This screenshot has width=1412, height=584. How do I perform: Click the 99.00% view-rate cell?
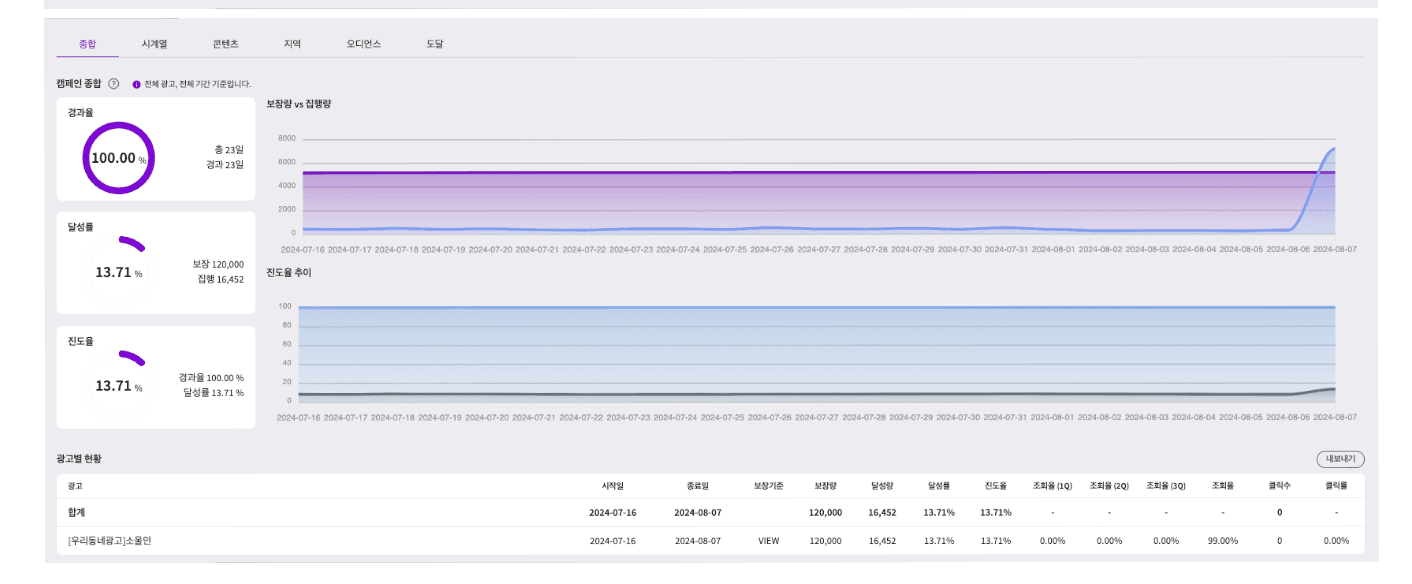point(1222,540)
